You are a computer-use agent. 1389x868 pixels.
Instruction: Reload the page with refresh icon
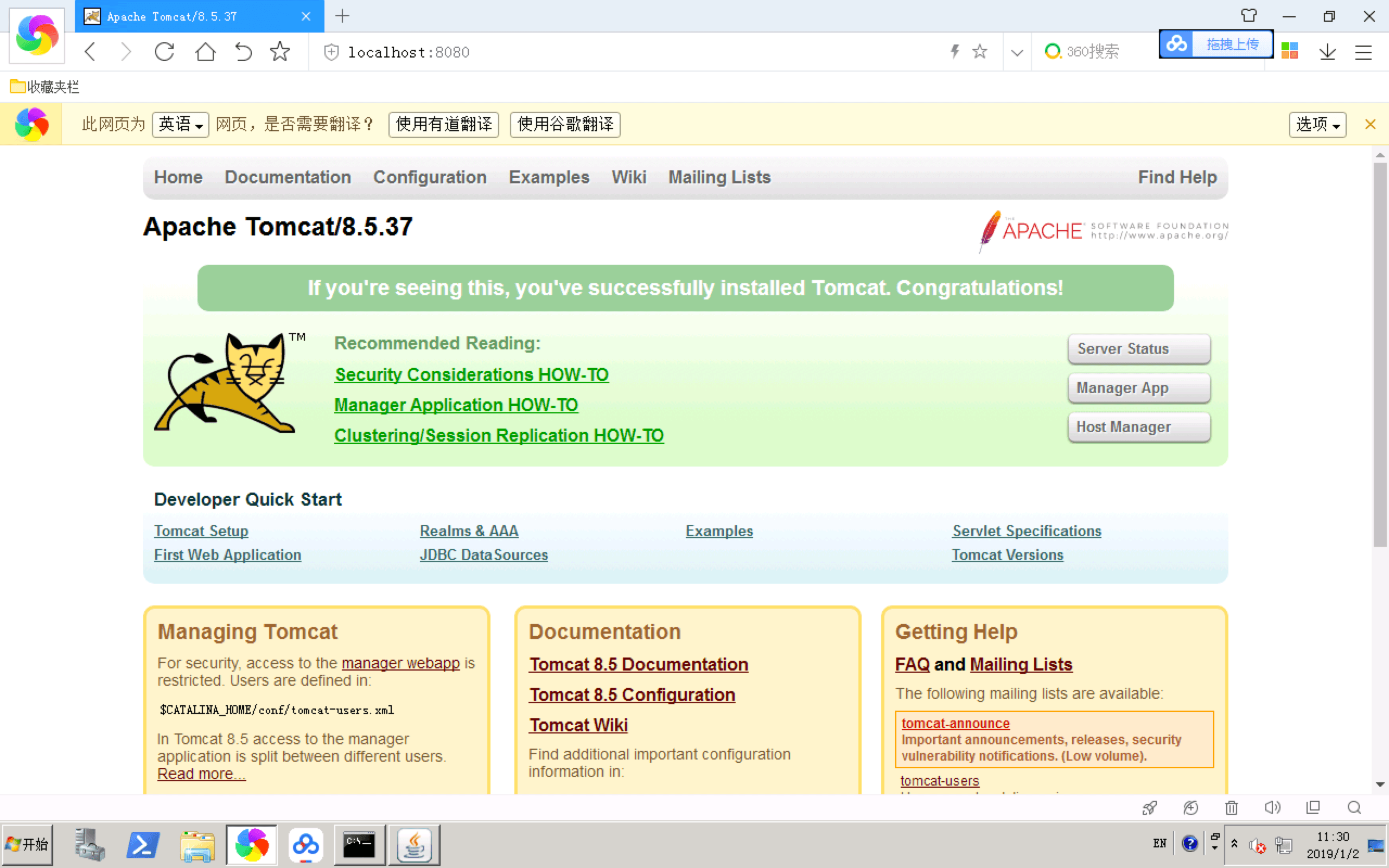(165, 52)
